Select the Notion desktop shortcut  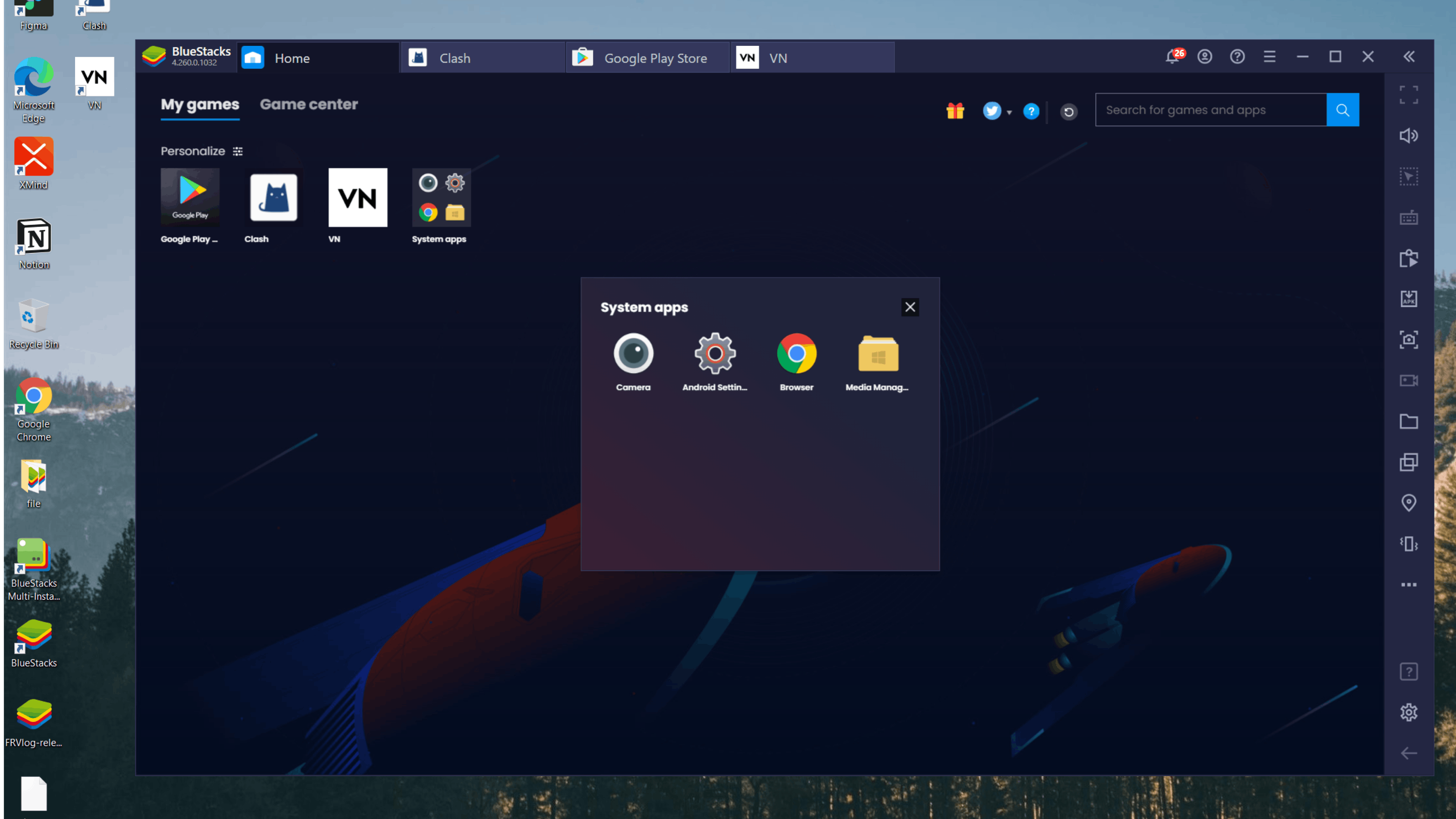pos(34,243)
